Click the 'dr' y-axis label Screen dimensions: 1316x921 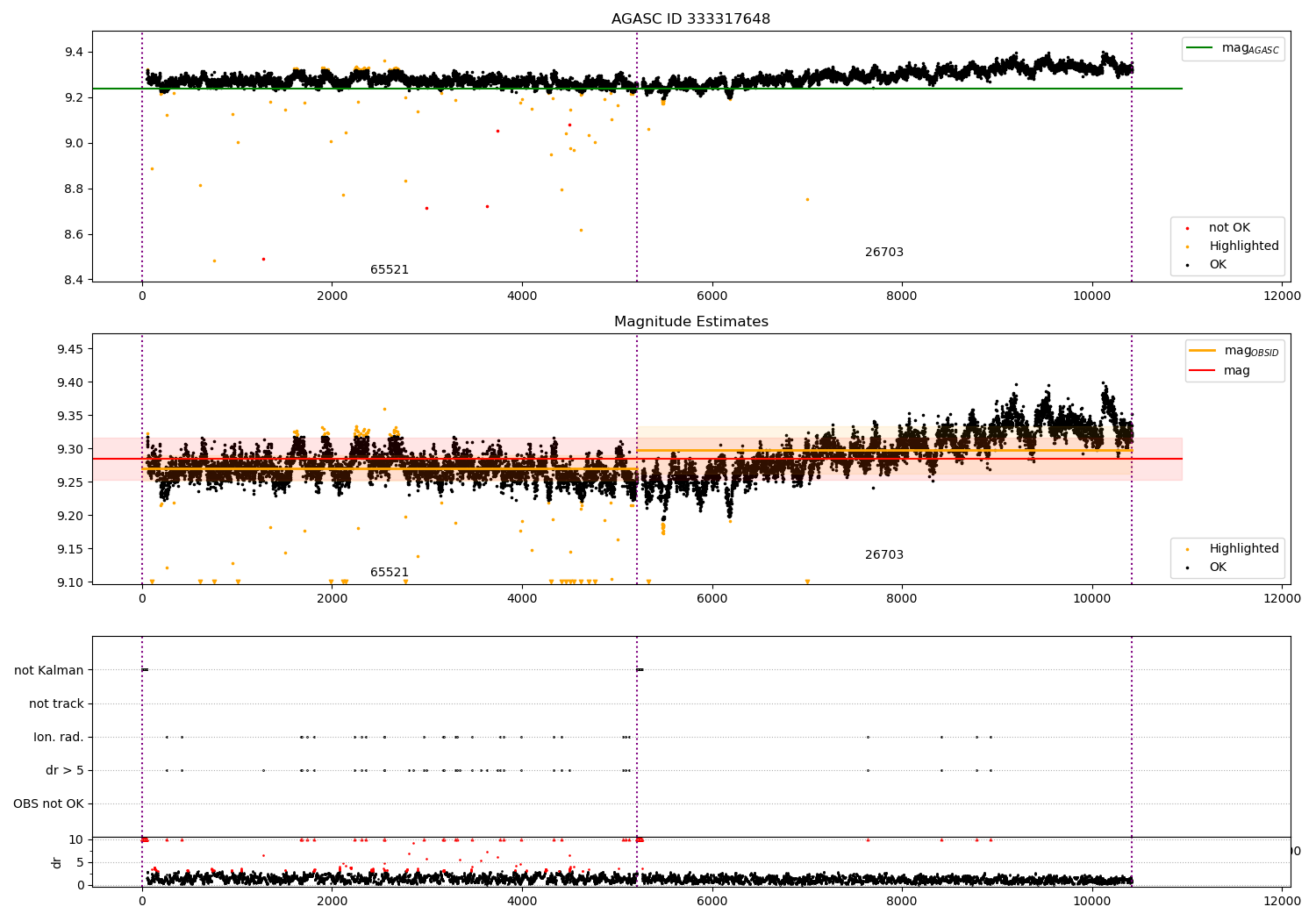tap(57, 862)
